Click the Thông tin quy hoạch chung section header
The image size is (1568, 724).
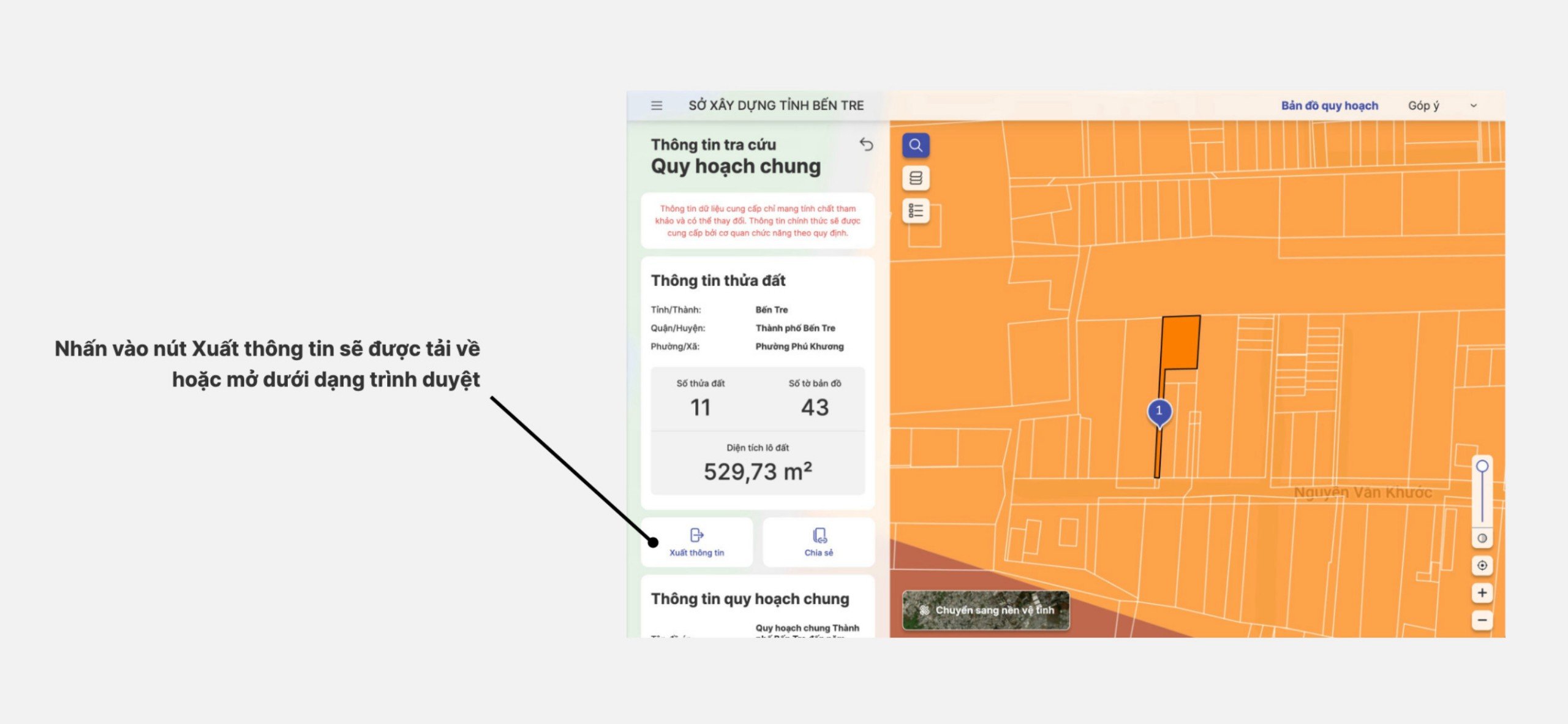pyautogui.click(x=750, y=598)
